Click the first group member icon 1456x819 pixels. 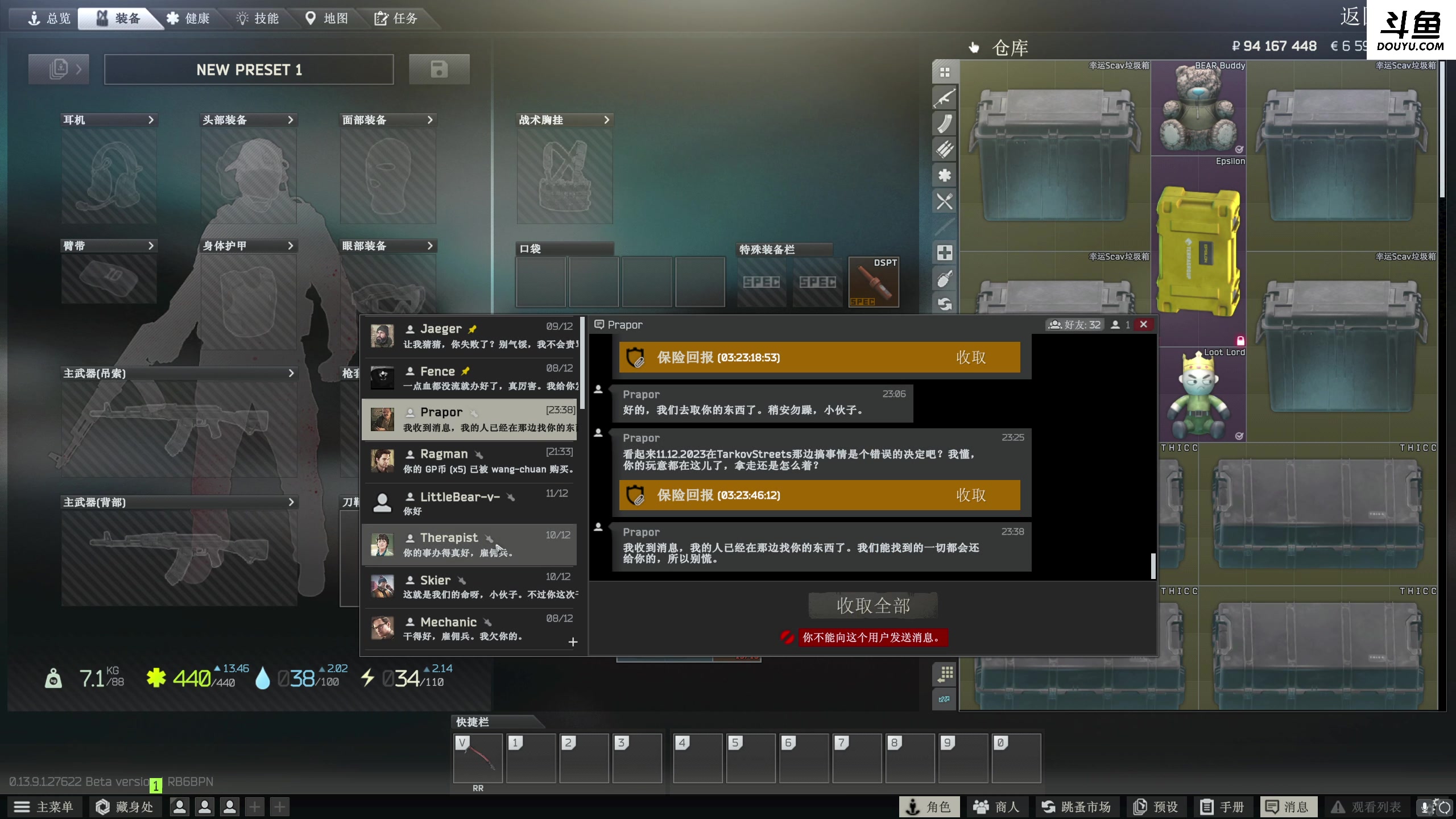(179, 806)
